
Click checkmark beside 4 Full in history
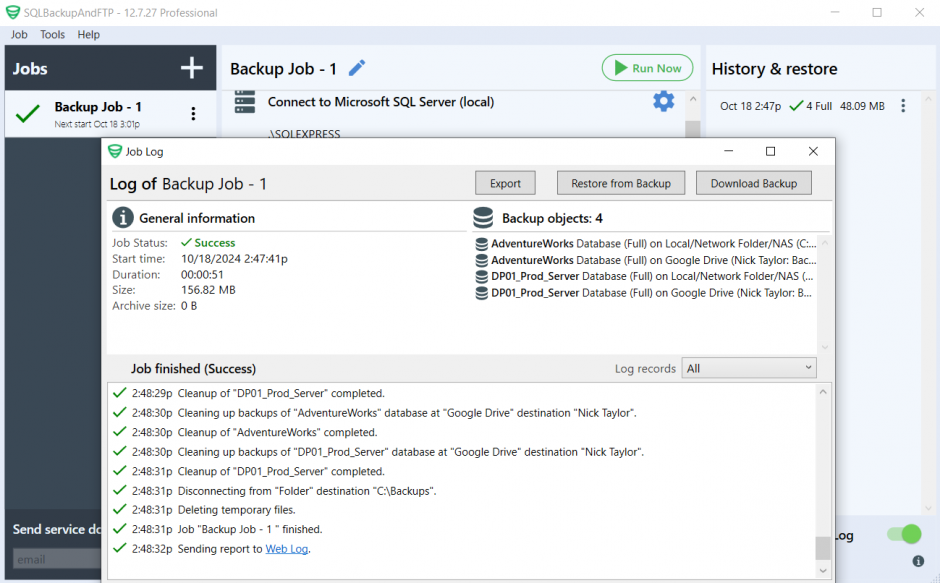pyautogui.click(x=796, y=106)
